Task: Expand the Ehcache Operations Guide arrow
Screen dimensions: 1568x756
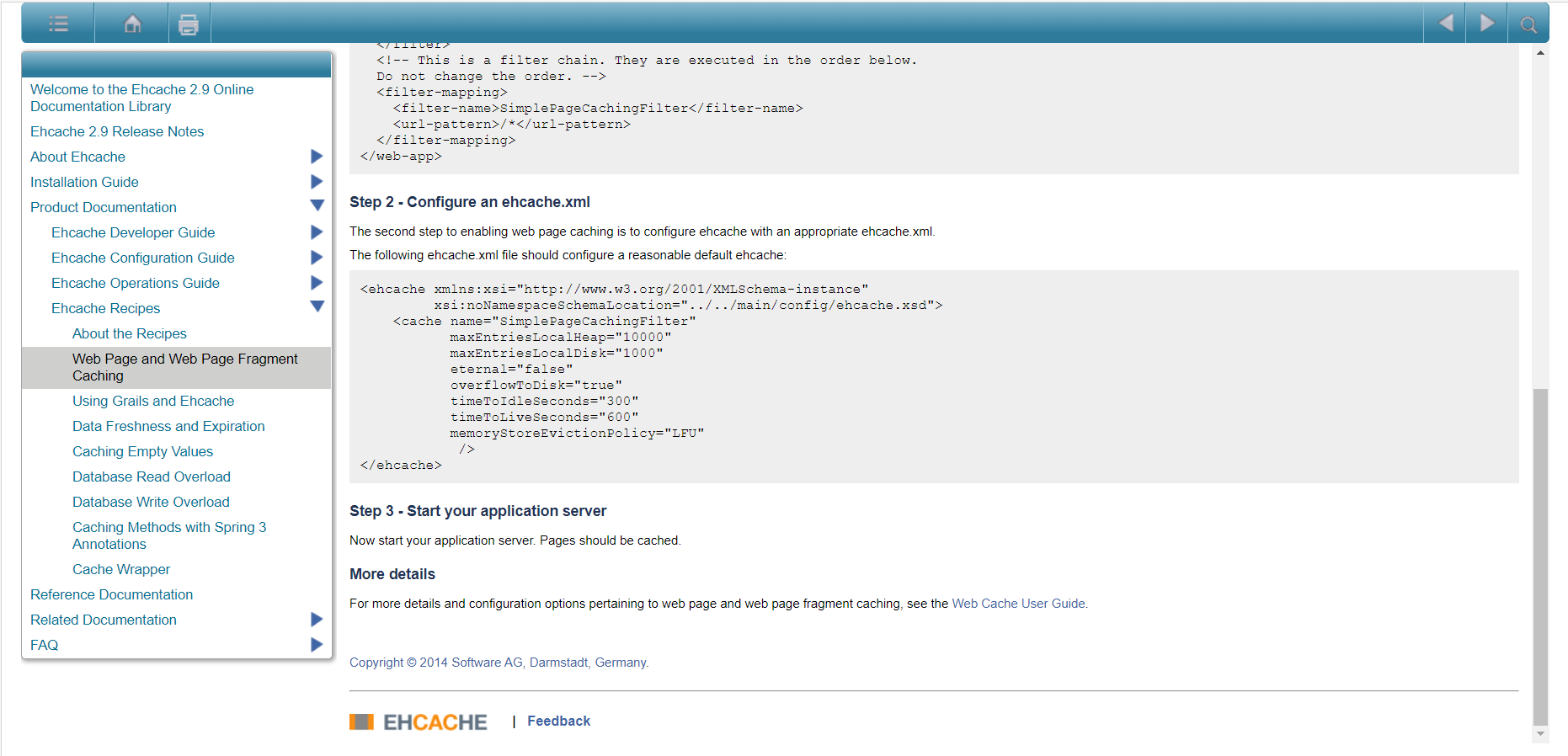Action: (317, 283)
